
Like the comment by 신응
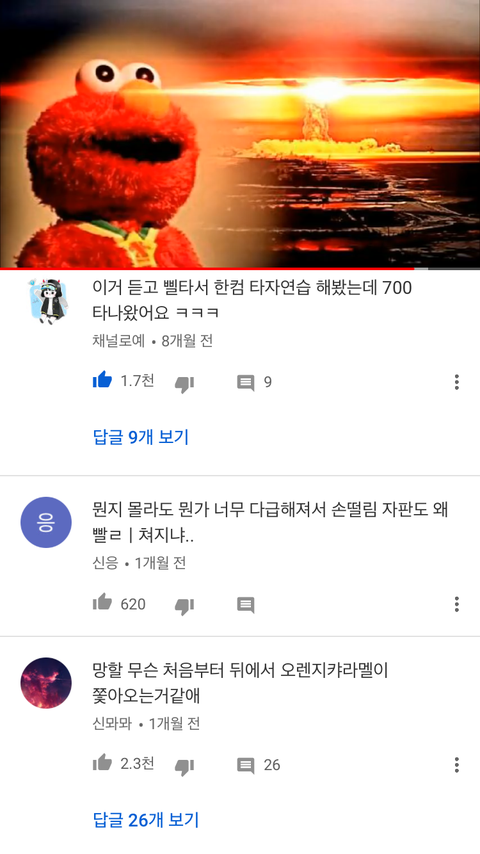pyautogui.click(x=102, y=602)
